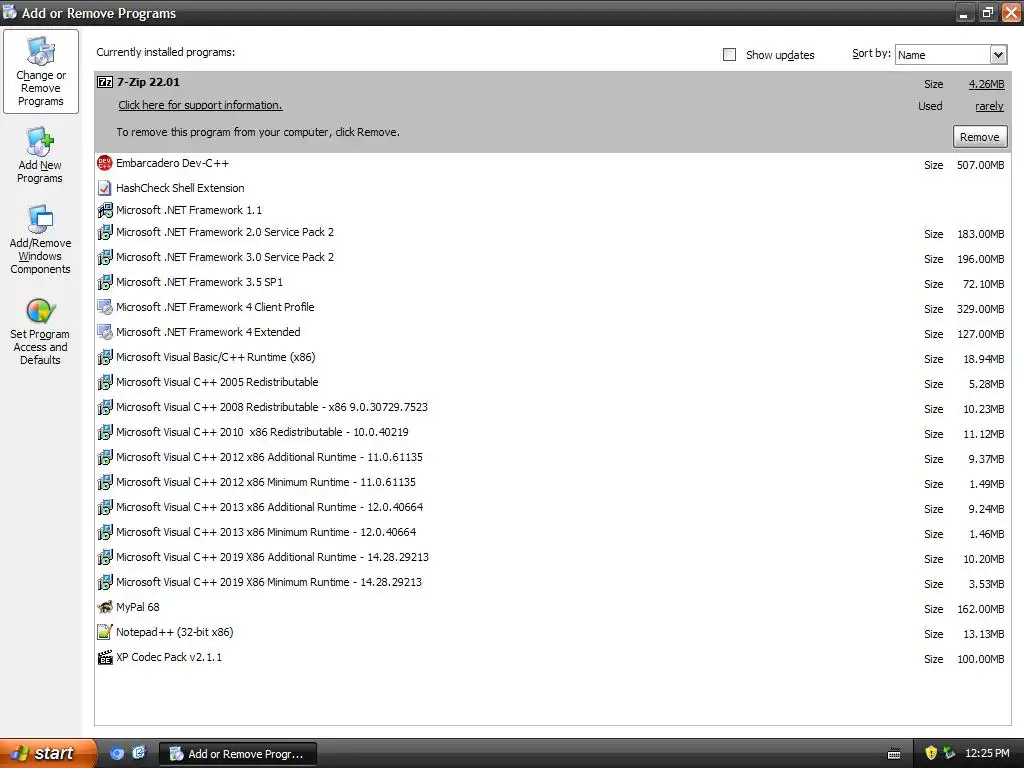Click the second quick launch icon in taskbar

click(139, 753)
